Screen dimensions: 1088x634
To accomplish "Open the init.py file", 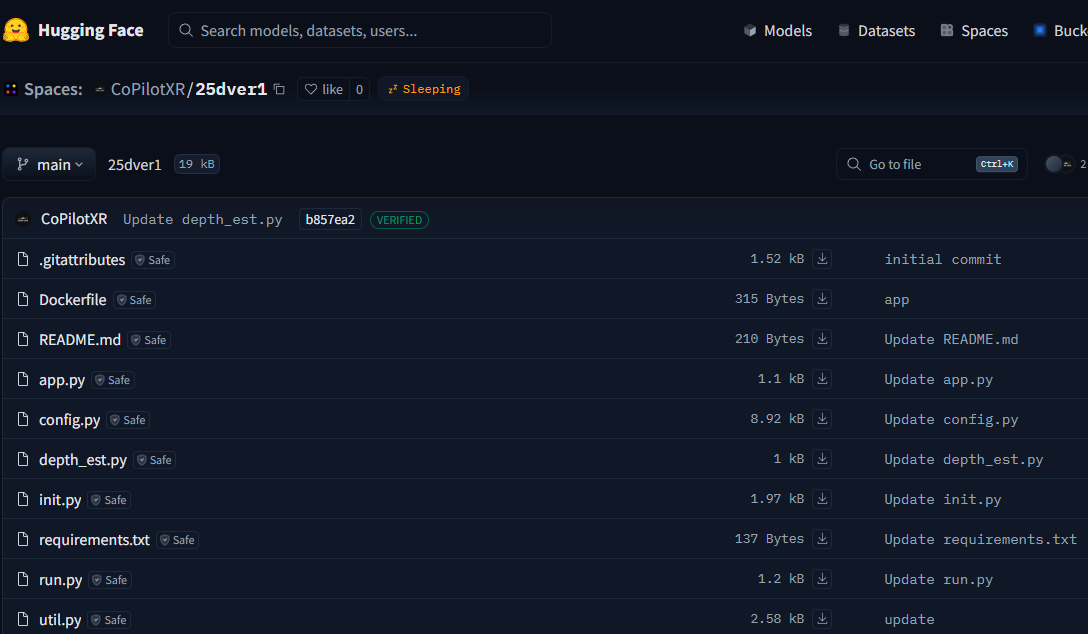I will (x=60, y=500).
